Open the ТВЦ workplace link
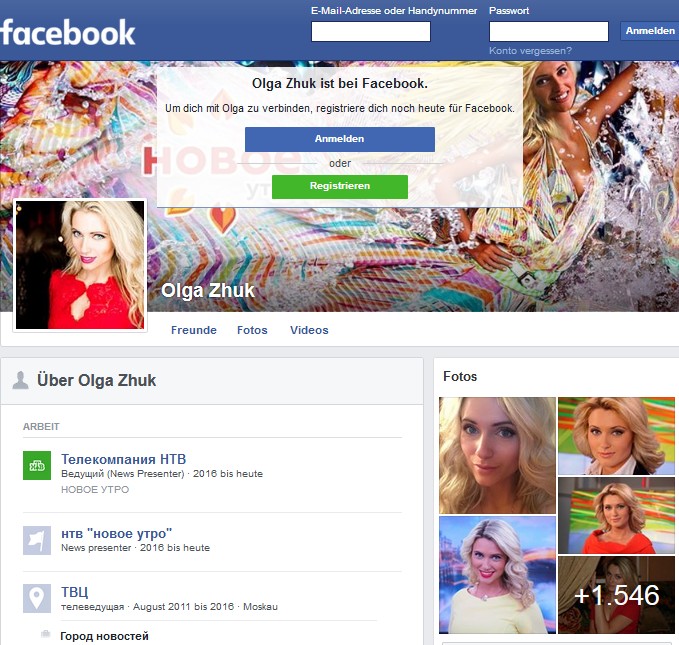 (x=74, y=592)
